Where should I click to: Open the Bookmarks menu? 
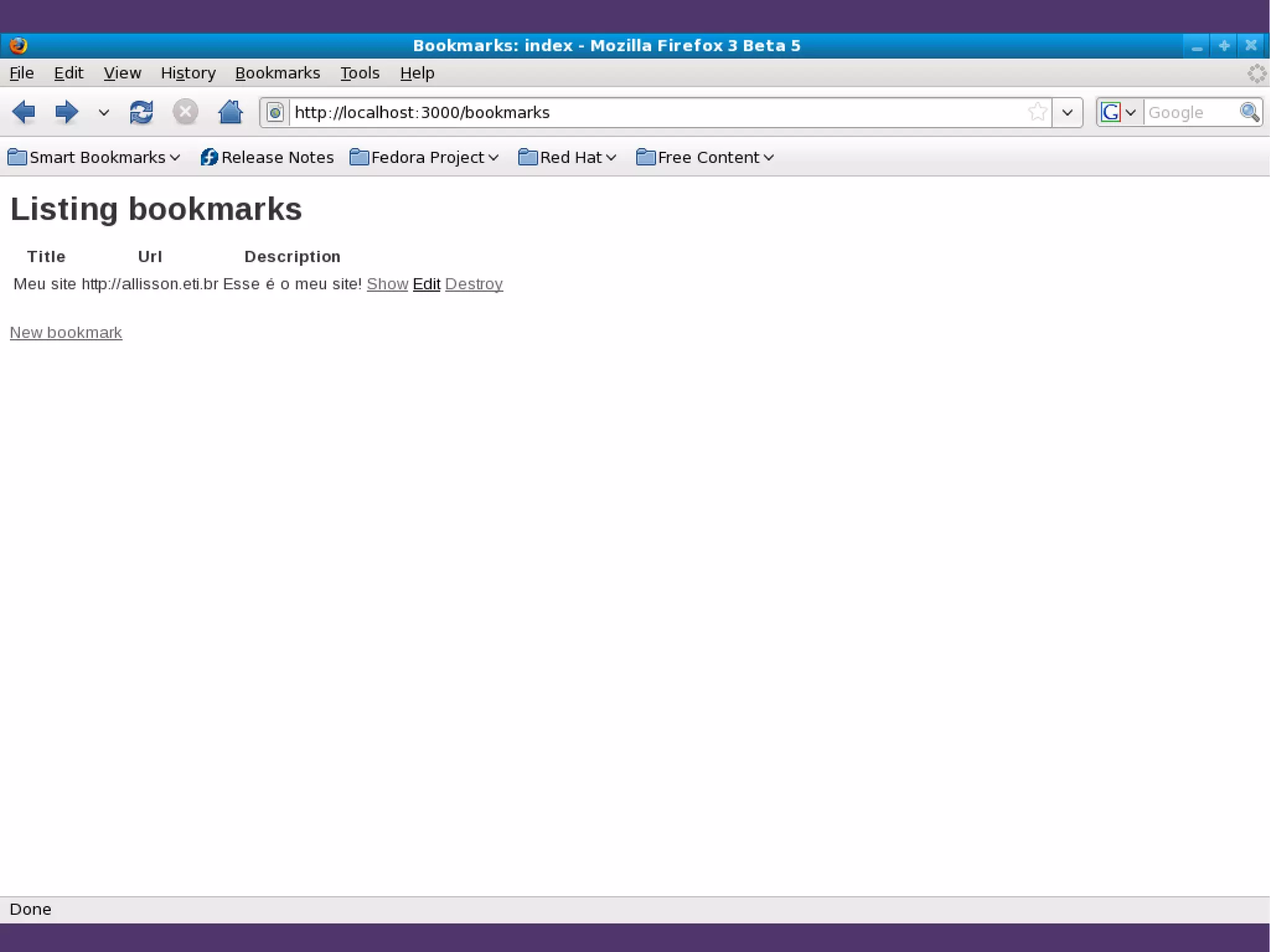[277, 73]
